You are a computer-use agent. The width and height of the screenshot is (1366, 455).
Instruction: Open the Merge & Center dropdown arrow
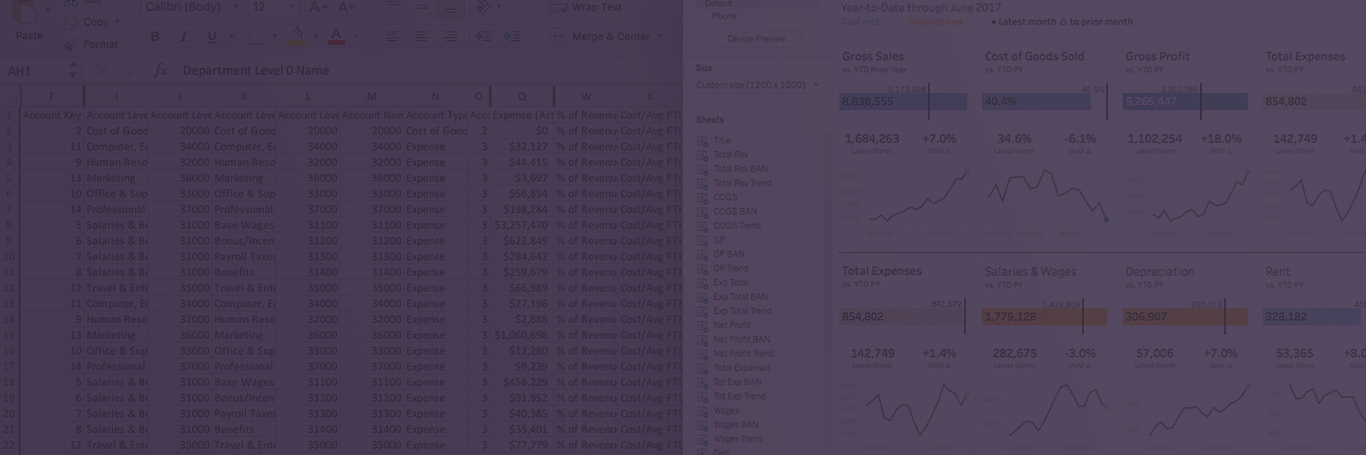(x=658, y=37)
